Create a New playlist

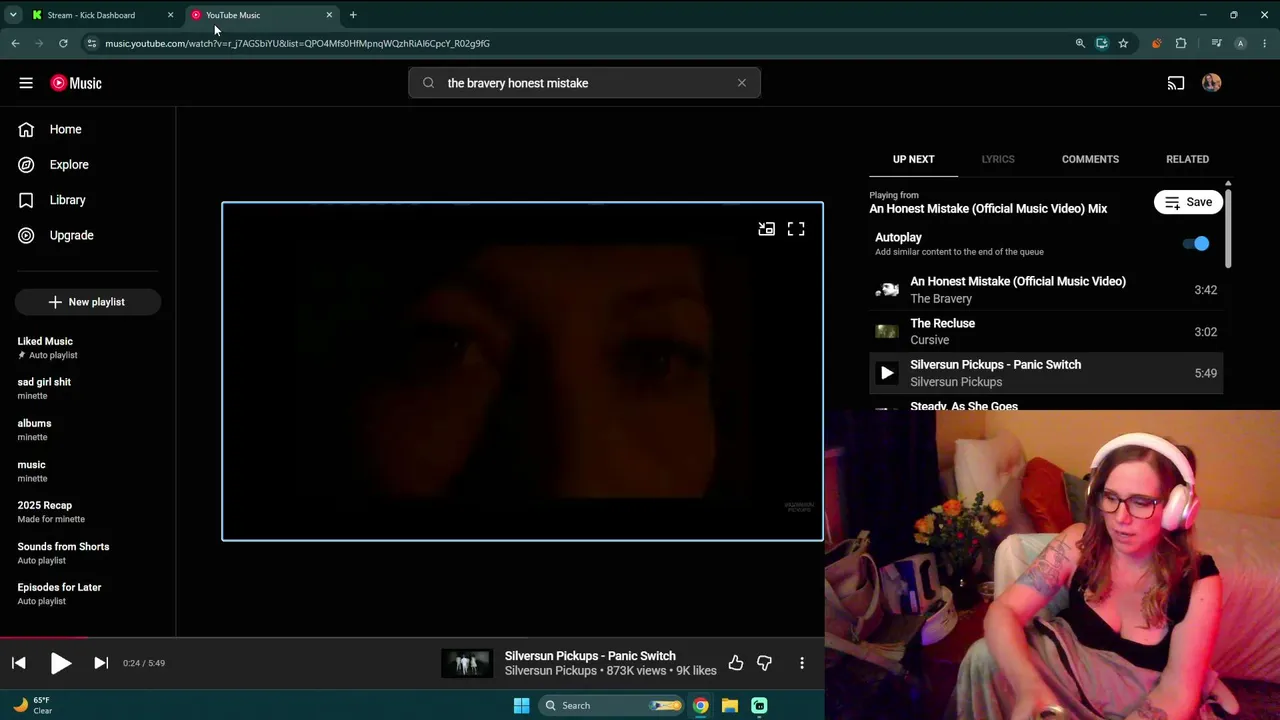87,302
